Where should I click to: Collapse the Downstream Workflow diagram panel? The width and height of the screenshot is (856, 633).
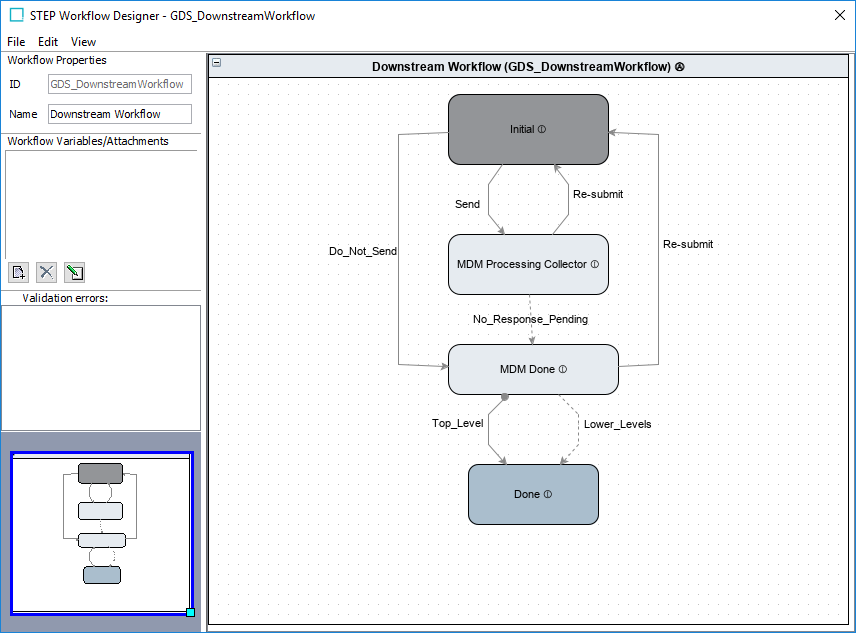click(x=217, y=63)
